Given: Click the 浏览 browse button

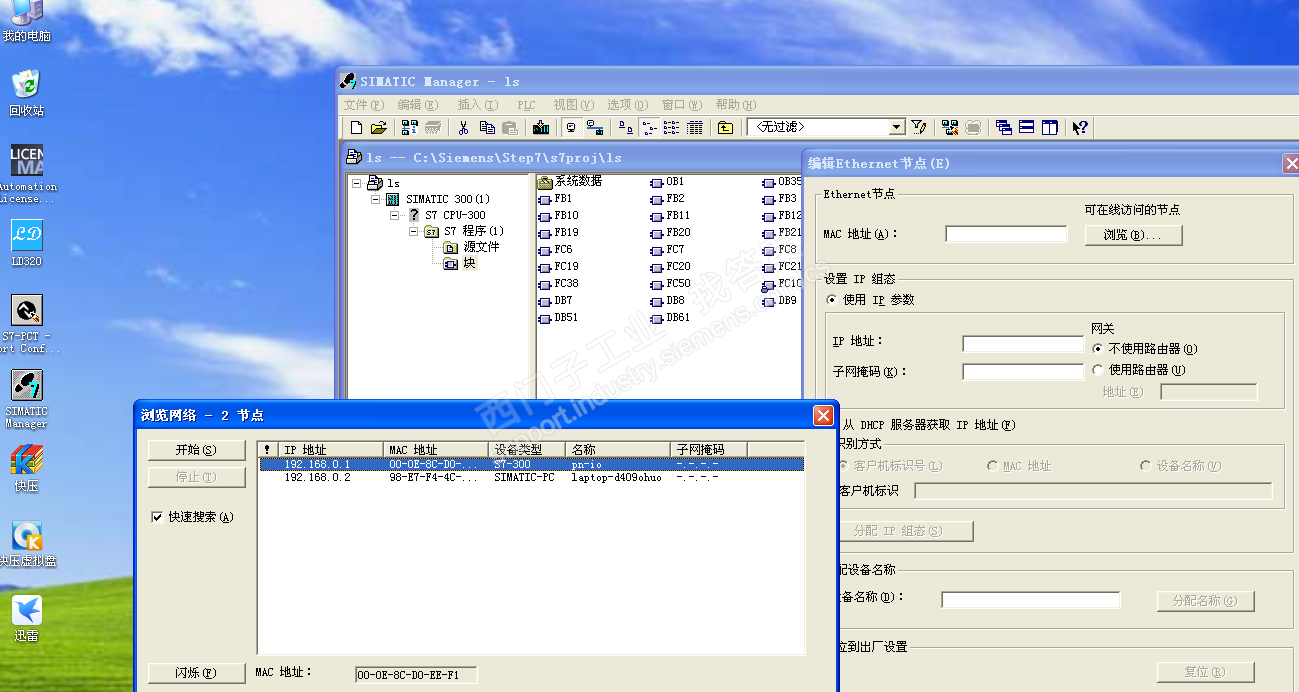Looking at the screenshot, I should 1133,235.
